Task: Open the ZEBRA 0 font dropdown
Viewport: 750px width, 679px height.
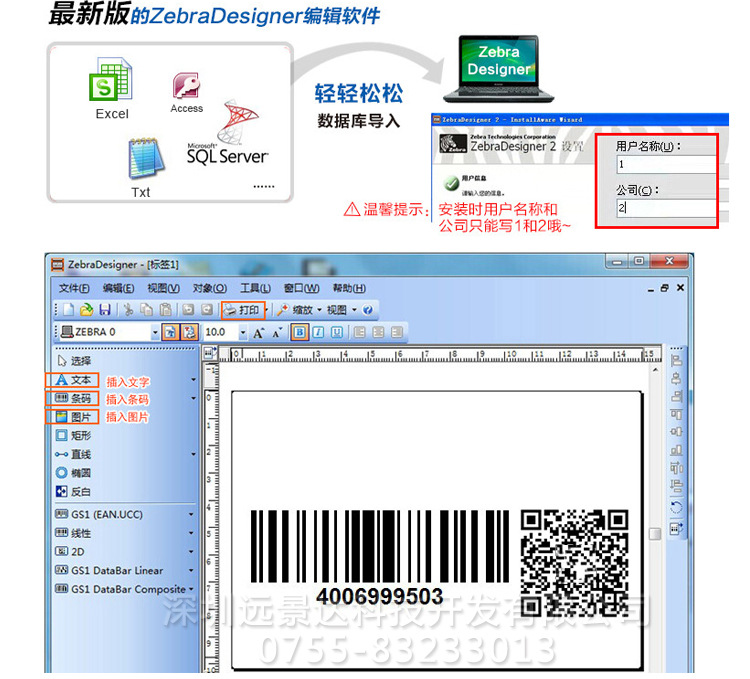Action: 155,332
